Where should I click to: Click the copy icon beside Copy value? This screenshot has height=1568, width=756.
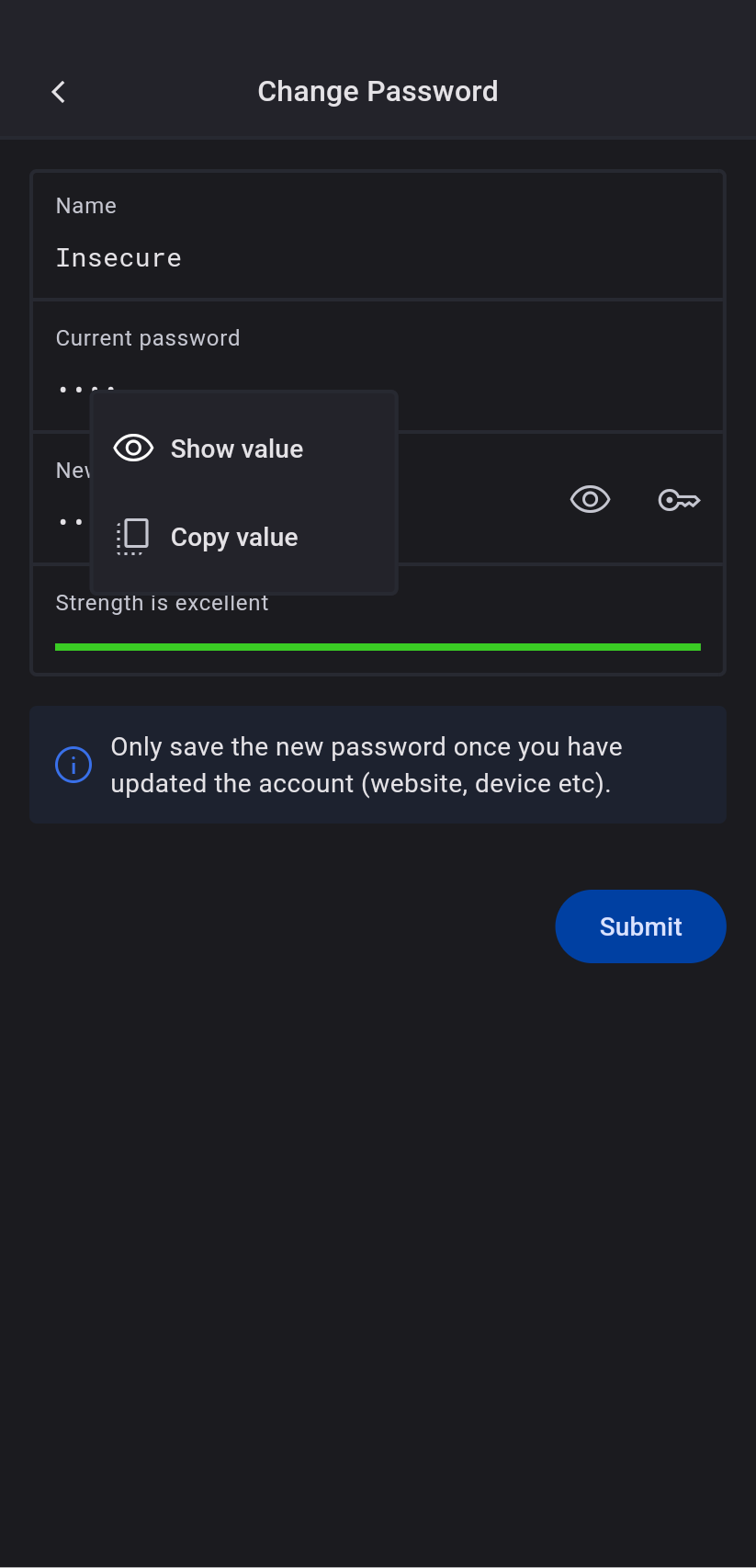132,537
